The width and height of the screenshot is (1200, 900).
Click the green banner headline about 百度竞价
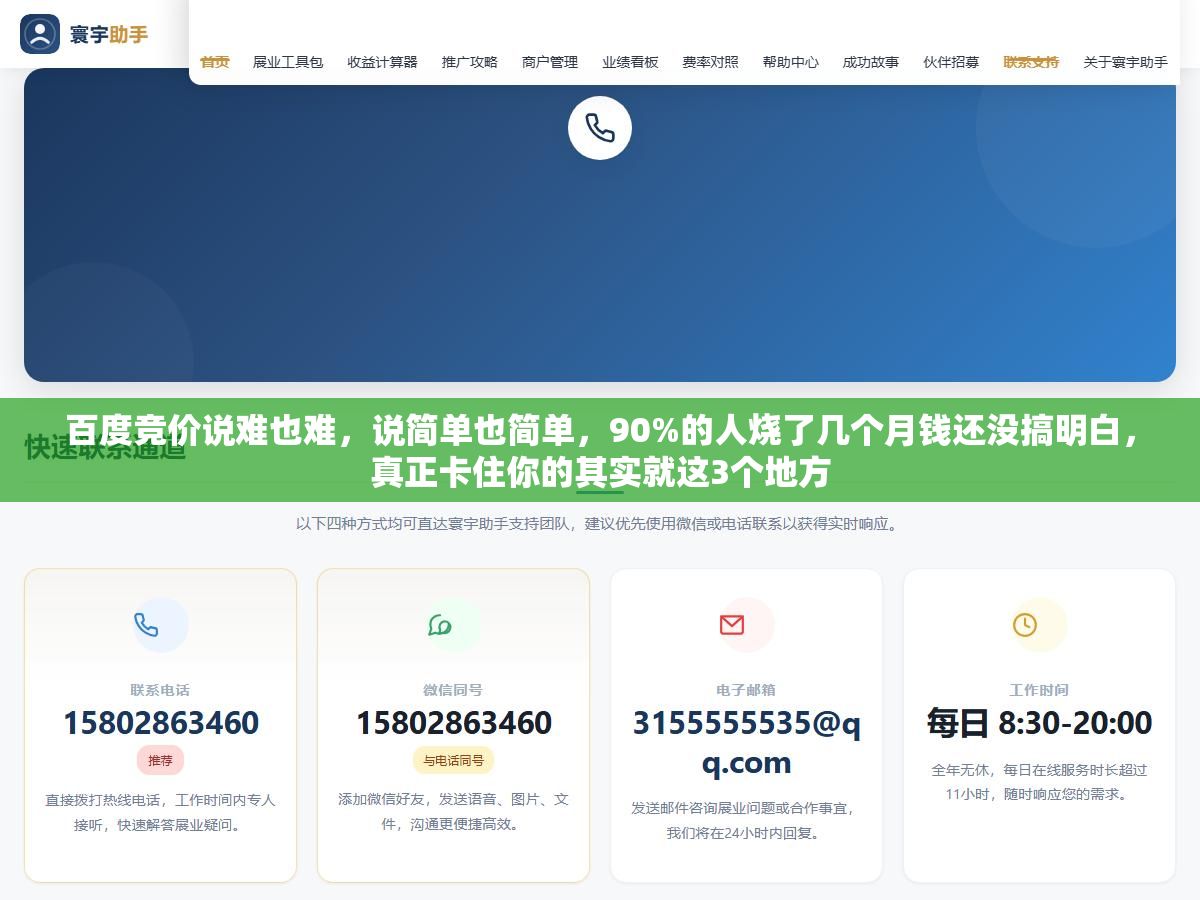point(600,451)
